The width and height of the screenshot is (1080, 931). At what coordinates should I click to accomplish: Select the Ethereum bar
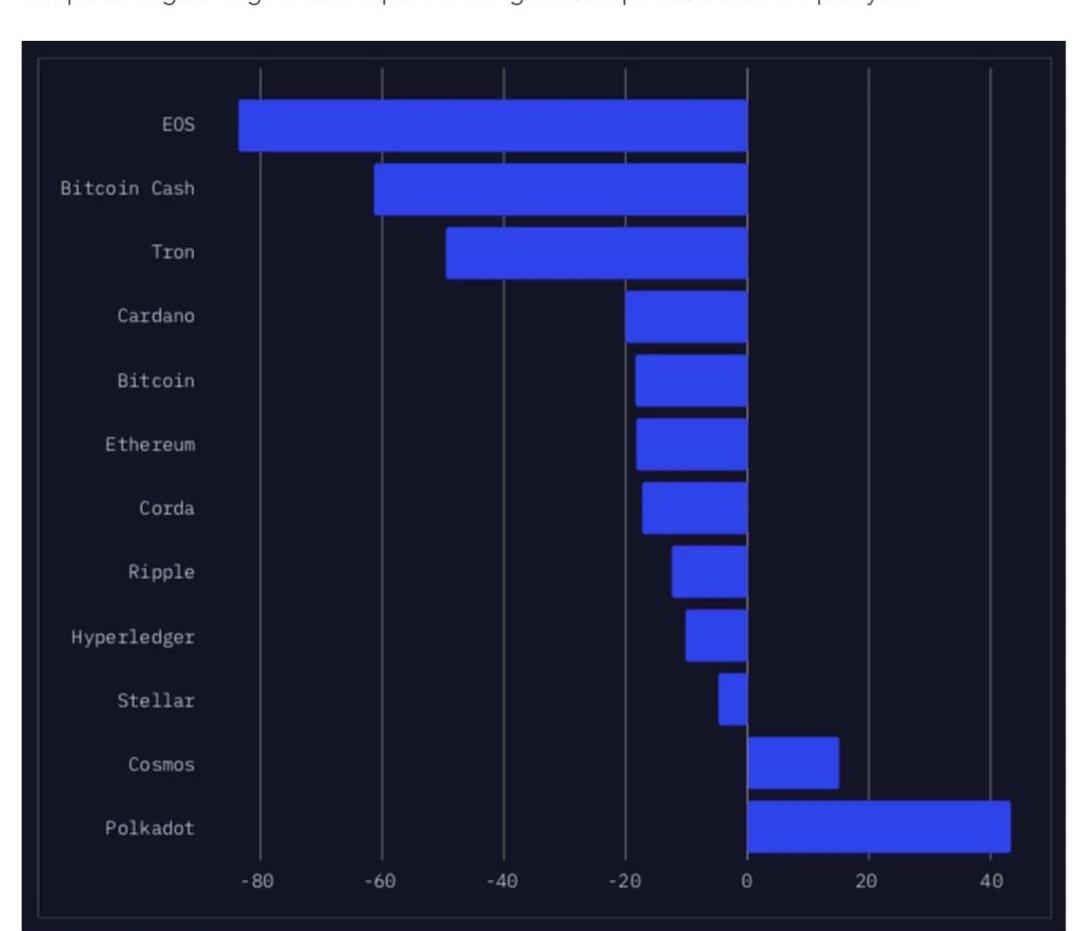(692, 444)
